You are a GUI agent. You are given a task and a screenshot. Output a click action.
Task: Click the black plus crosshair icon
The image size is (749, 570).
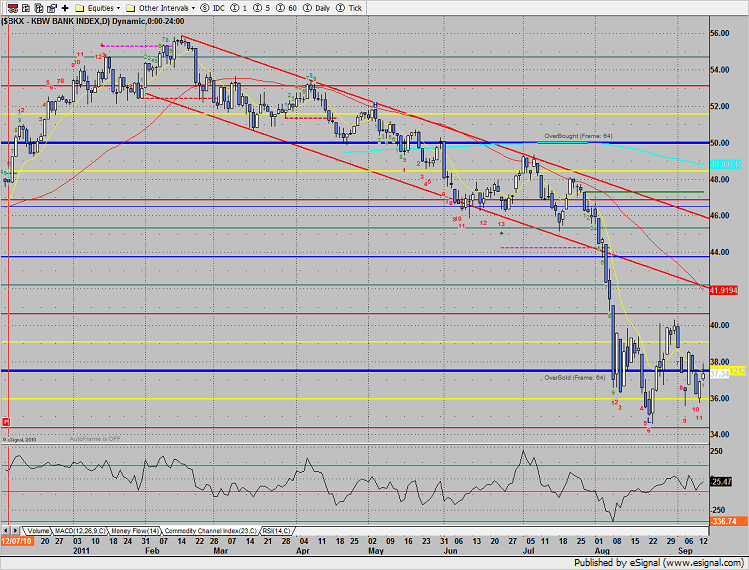click(65, 8)
